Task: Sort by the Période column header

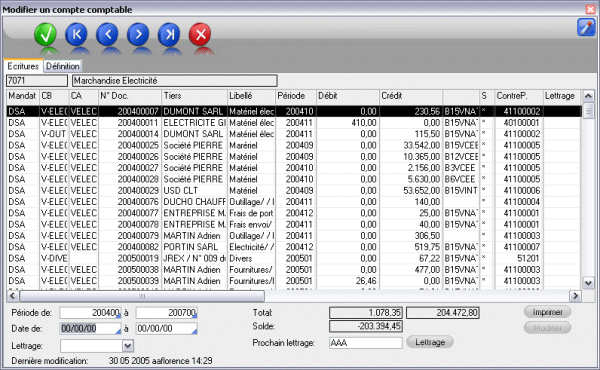Action: 296,96
